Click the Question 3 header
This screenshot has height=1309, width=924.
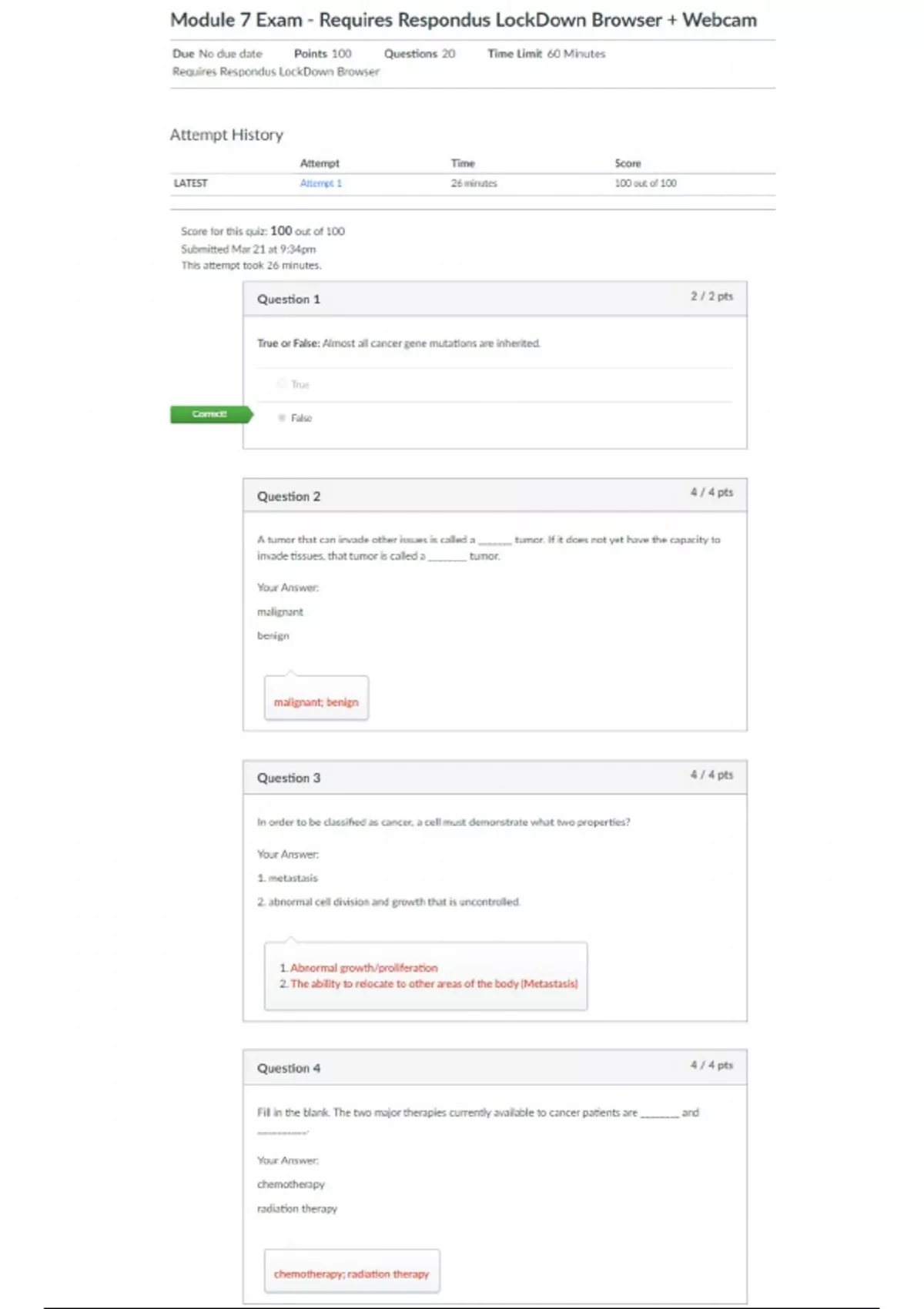click(x=289, y=778)
